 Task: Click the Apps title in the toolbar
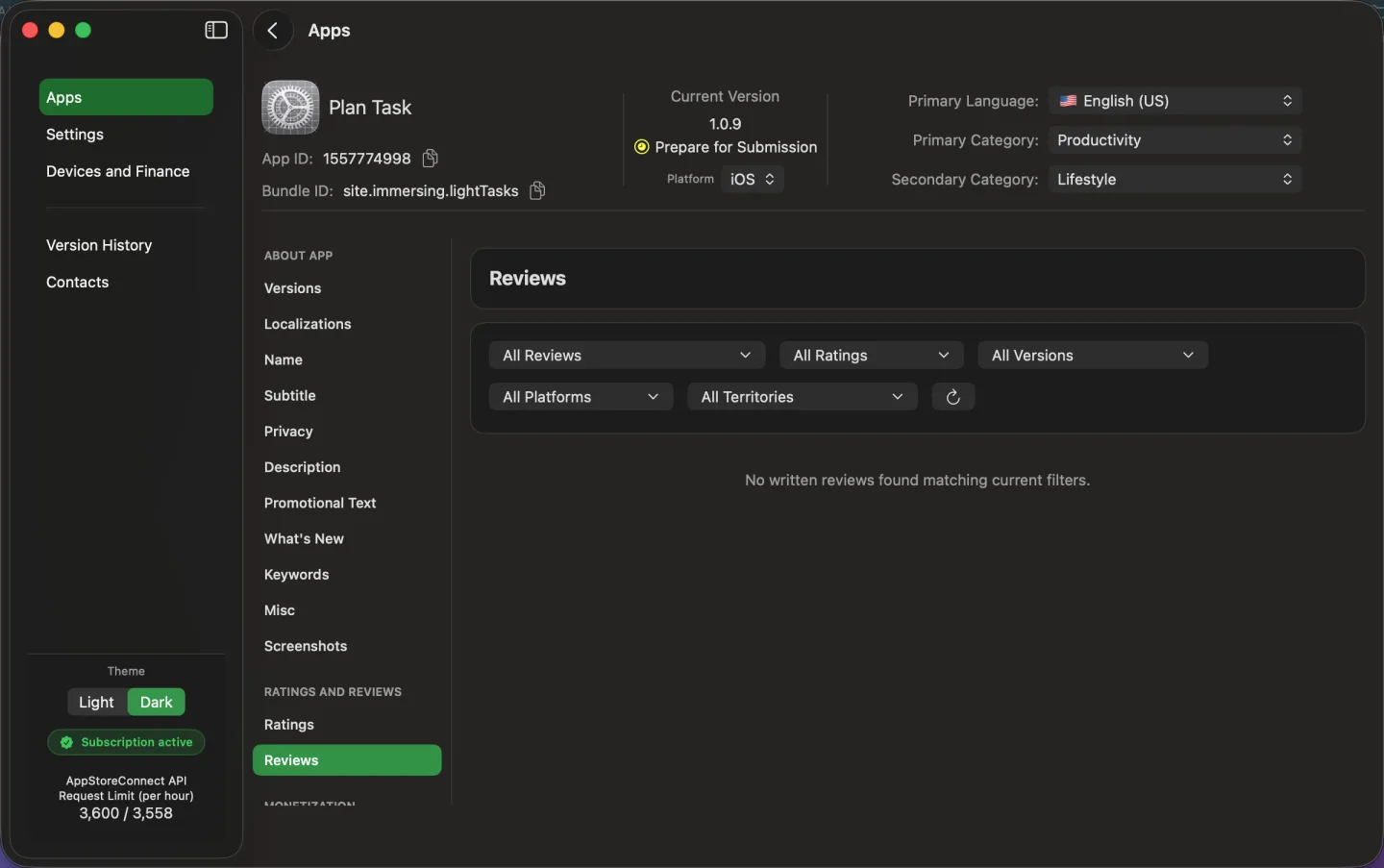[329, 31]
